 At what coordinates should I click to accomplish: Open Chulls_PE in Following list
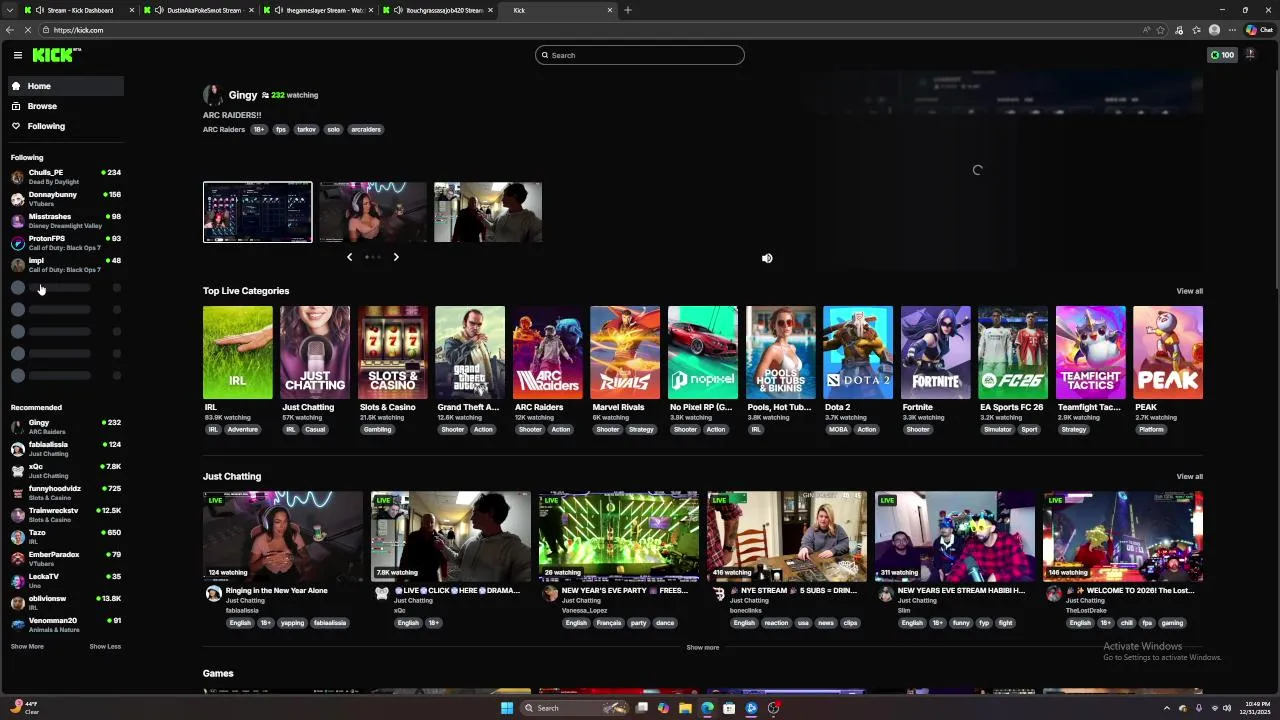pyautogui.click(x=66, y=177)
